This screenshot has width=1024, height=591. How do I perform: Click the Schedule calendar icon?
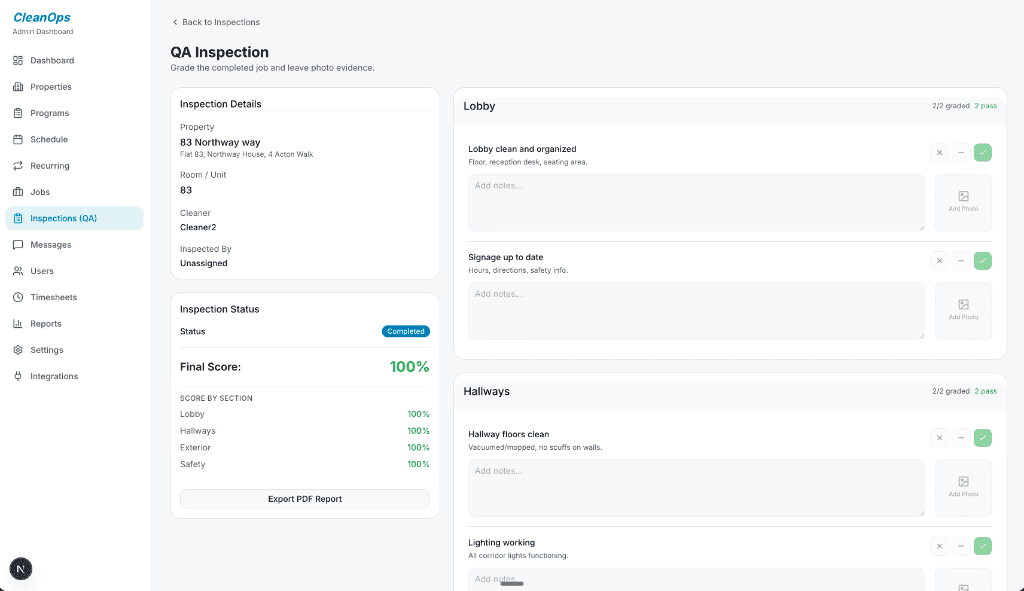(18, 140)
